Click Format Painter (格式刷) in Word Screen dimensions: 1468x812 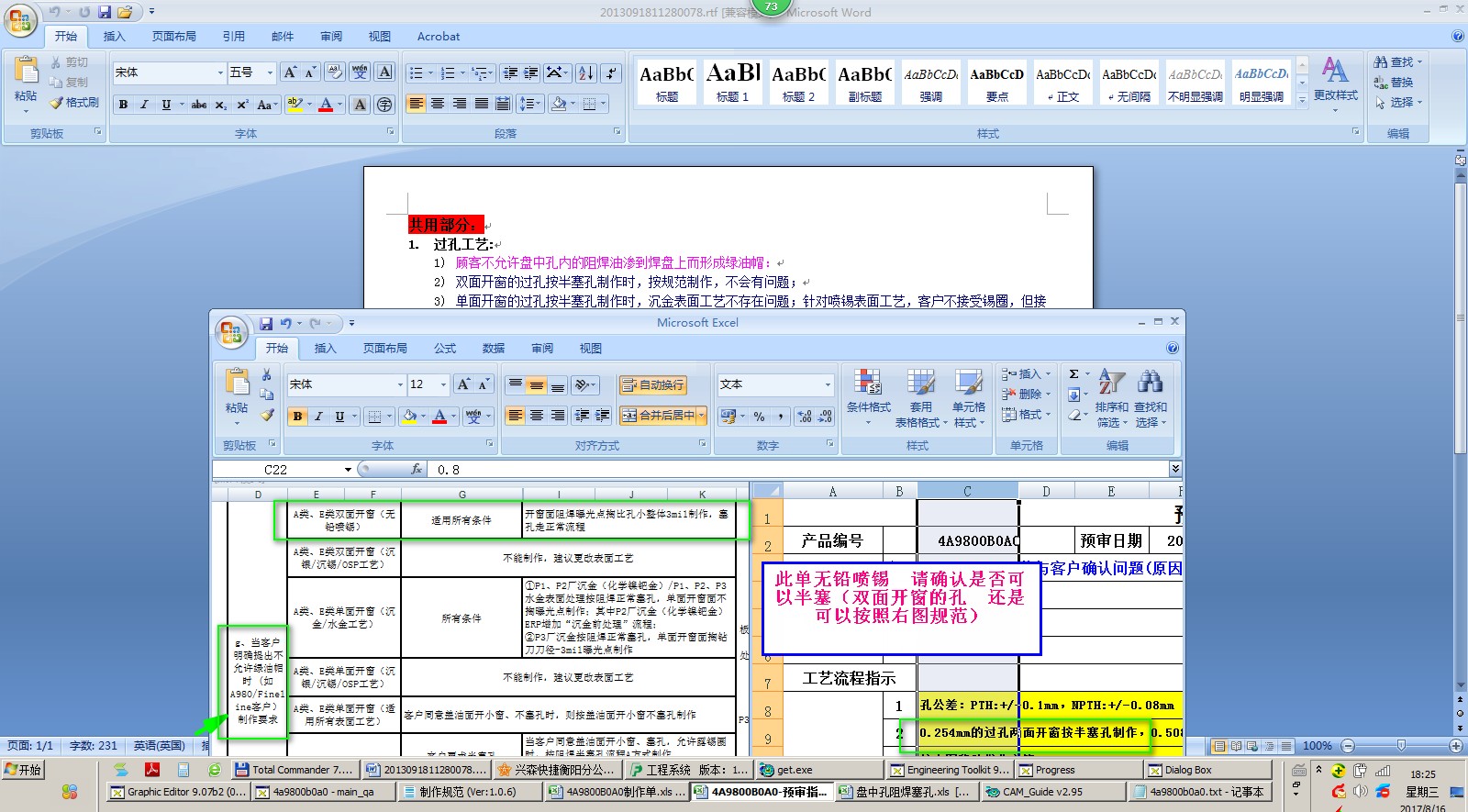(x=74, y=103)
